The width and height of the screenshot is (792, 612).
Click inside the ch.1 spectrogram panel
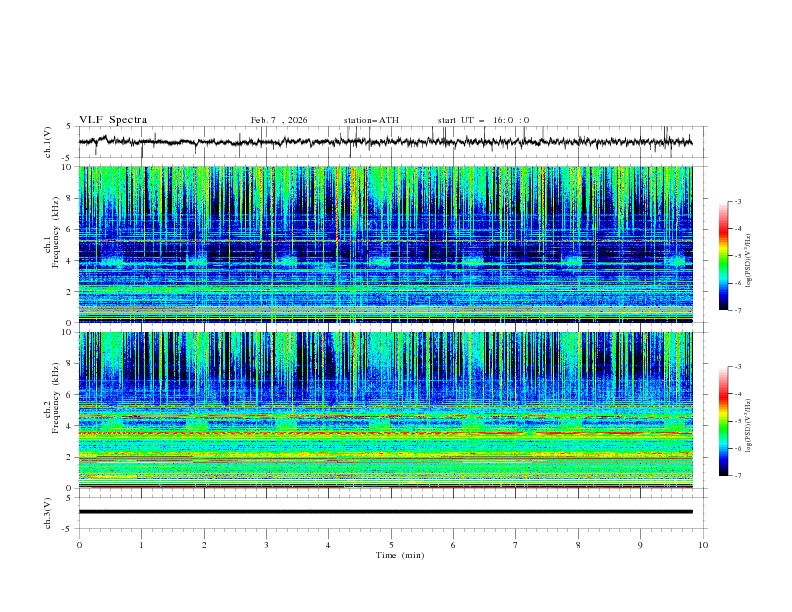[385, 244]
